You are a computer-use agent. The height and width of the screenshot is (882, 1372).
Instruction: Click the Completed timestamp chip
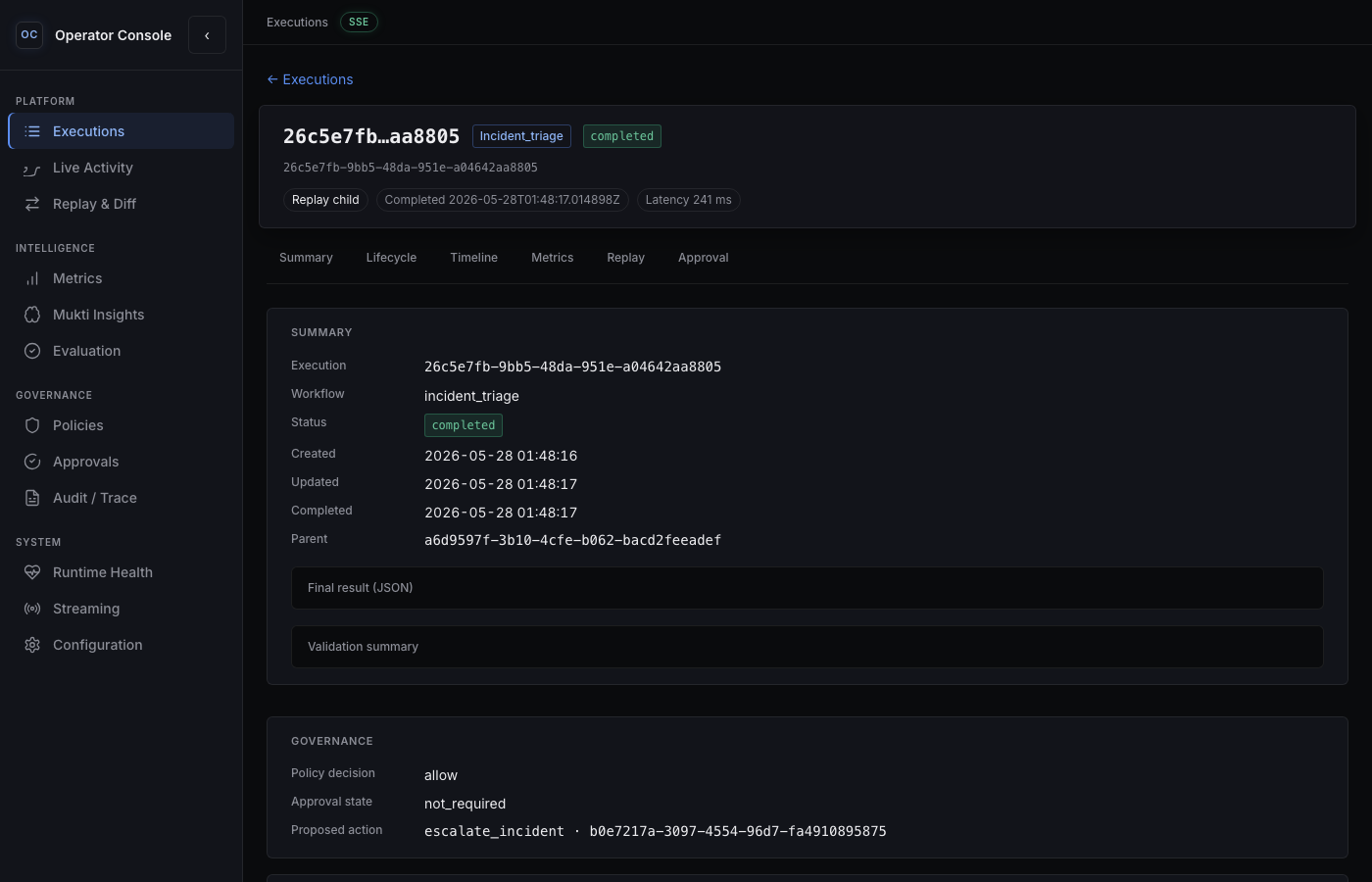coord(502,200)
